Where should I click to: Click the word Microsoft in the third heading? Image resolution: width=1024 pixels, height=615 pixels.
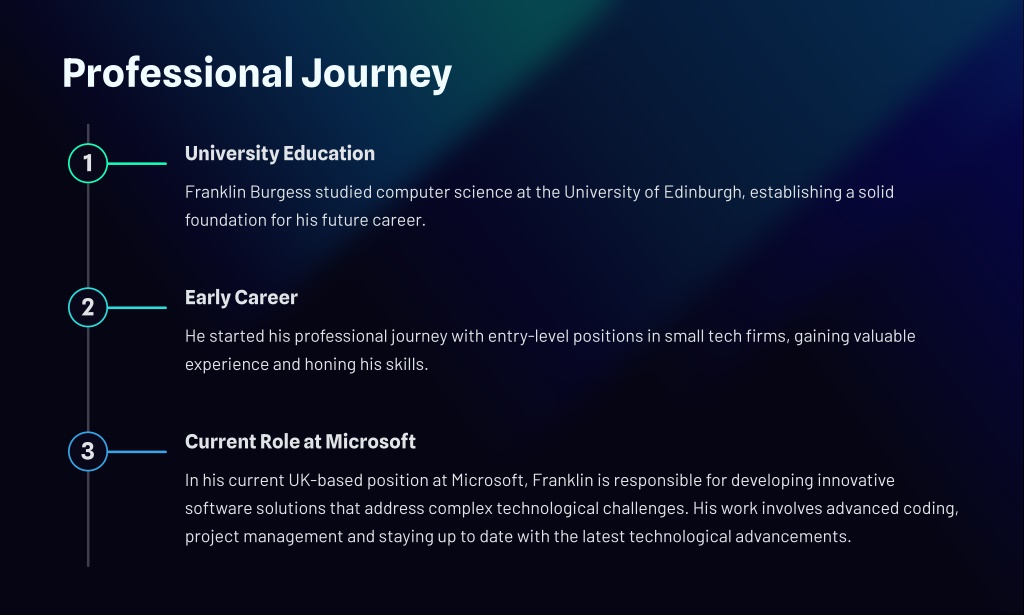[x=370, y=441]
